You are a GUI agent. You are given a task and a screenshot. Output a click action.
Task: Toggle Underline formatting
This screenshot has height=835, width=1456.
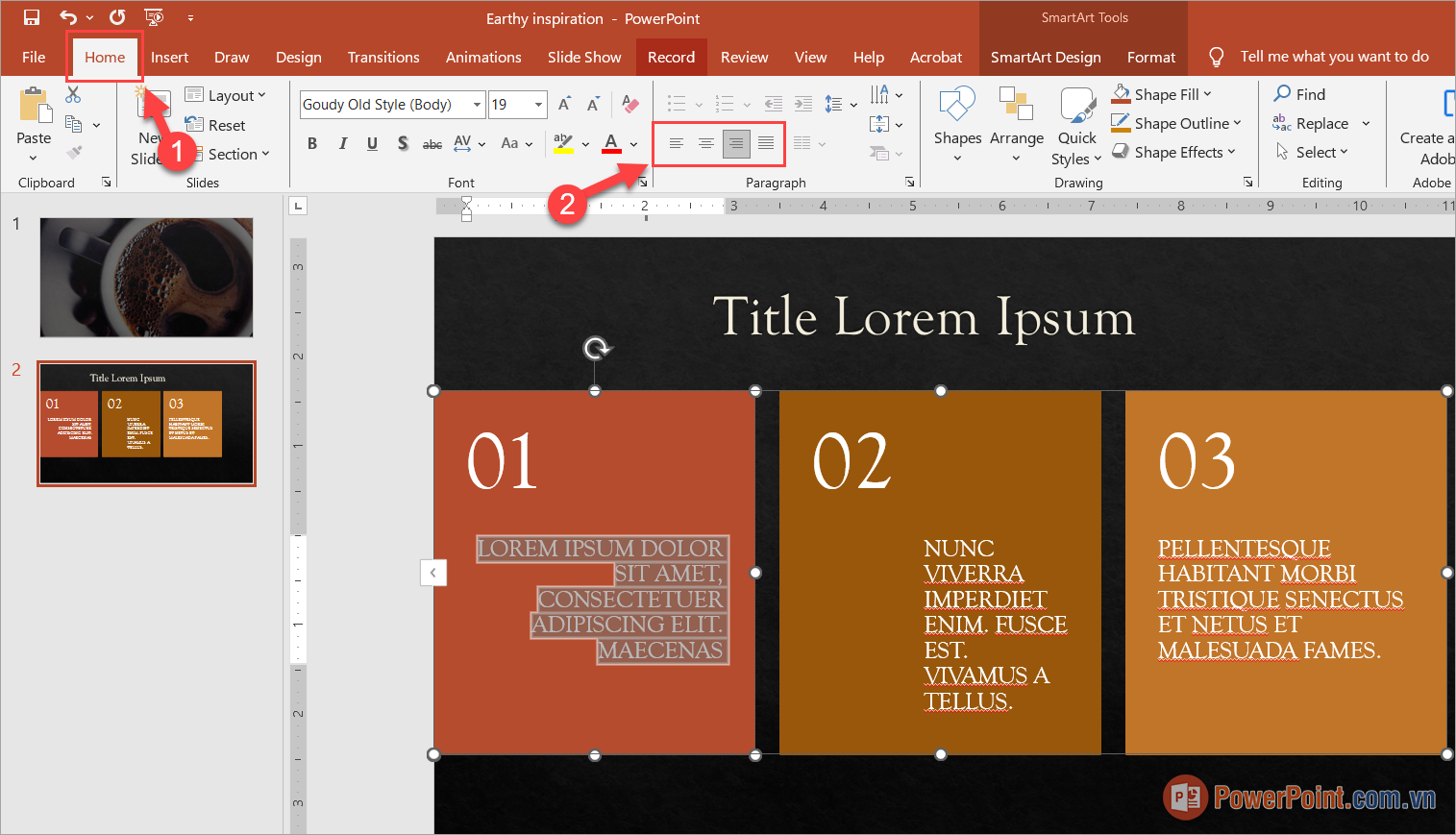click(372, 143)
